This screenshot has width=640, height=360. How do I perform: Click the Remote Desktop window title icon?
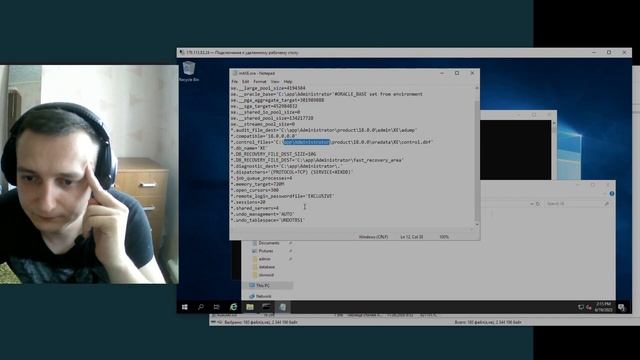pos(182,53)
